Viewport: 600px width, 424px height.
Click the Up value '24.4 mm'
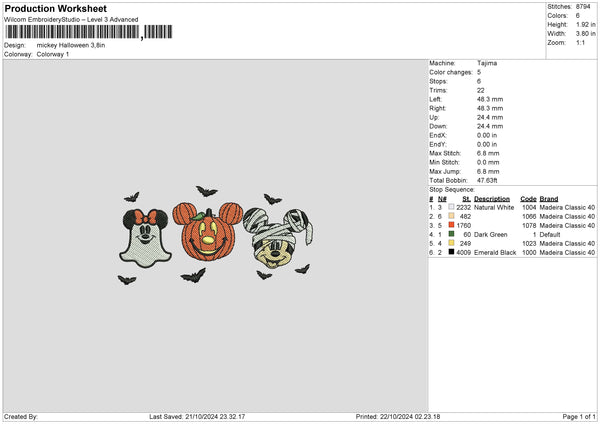click(x=490, y=117)
